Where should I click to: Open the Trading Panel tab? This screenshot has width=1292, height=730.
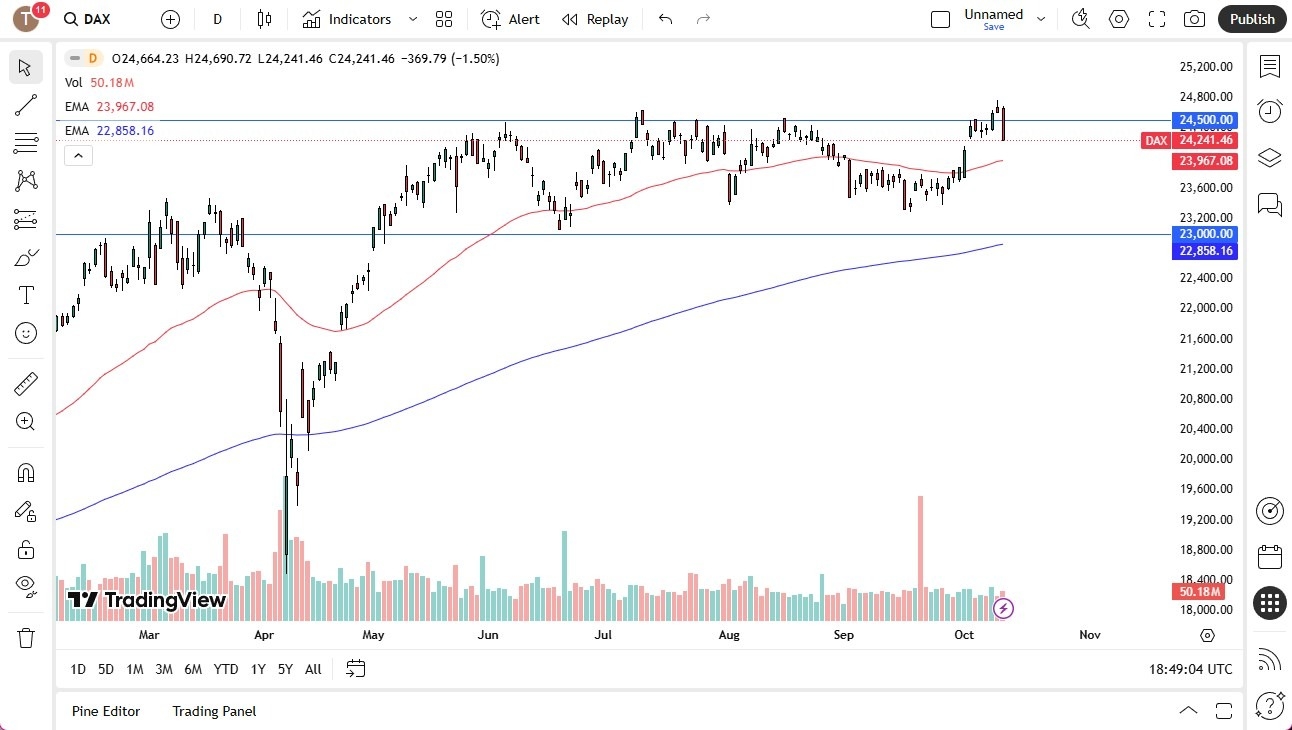click(213, 711)
